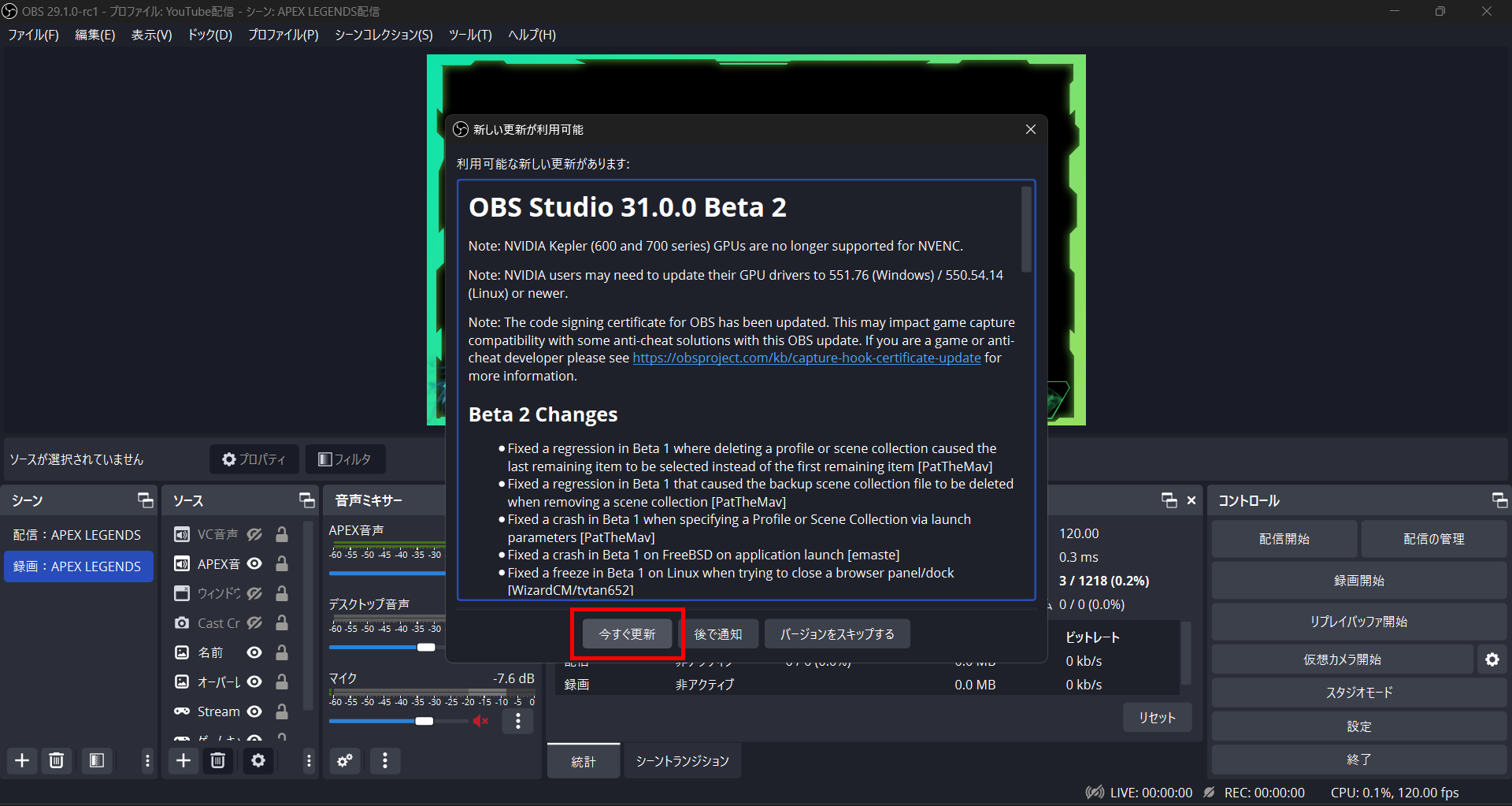
Task: Open virtual camera settings gear icon
Action: (x=1492, y=659)
